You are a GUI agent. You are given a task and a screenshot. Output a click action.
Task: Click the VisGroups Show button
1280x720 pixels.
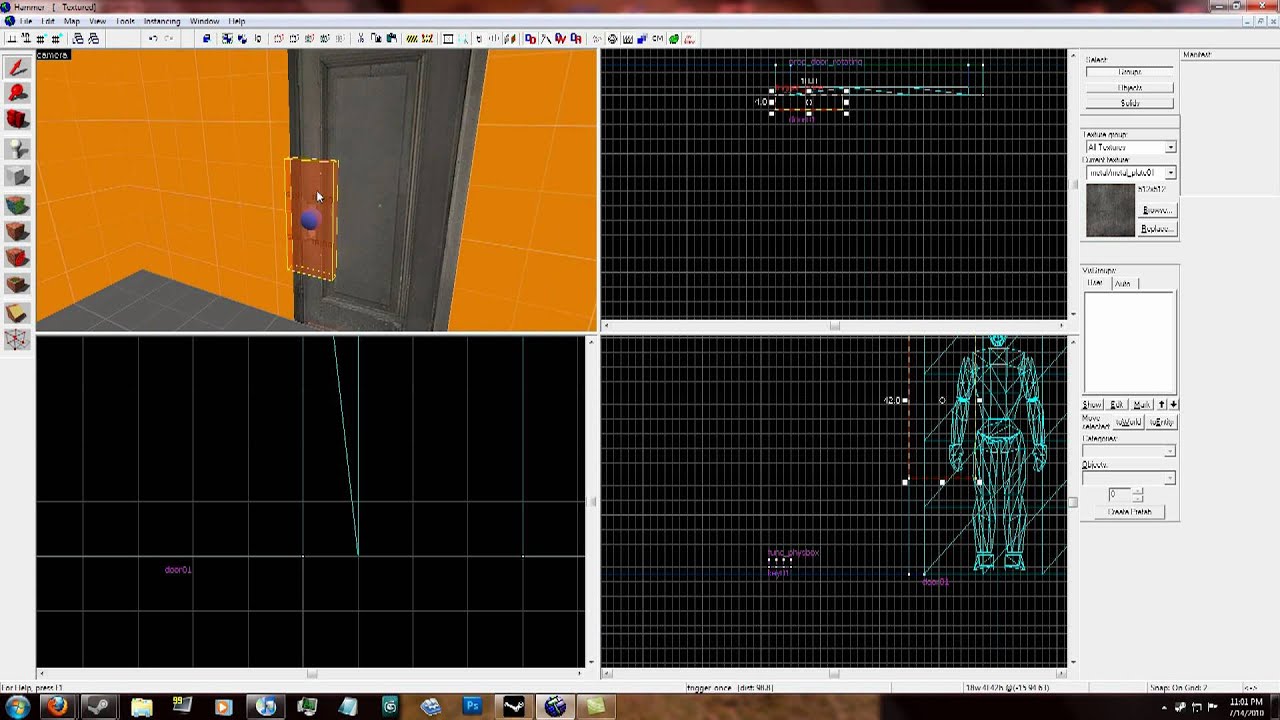[x=1093, y=404]
